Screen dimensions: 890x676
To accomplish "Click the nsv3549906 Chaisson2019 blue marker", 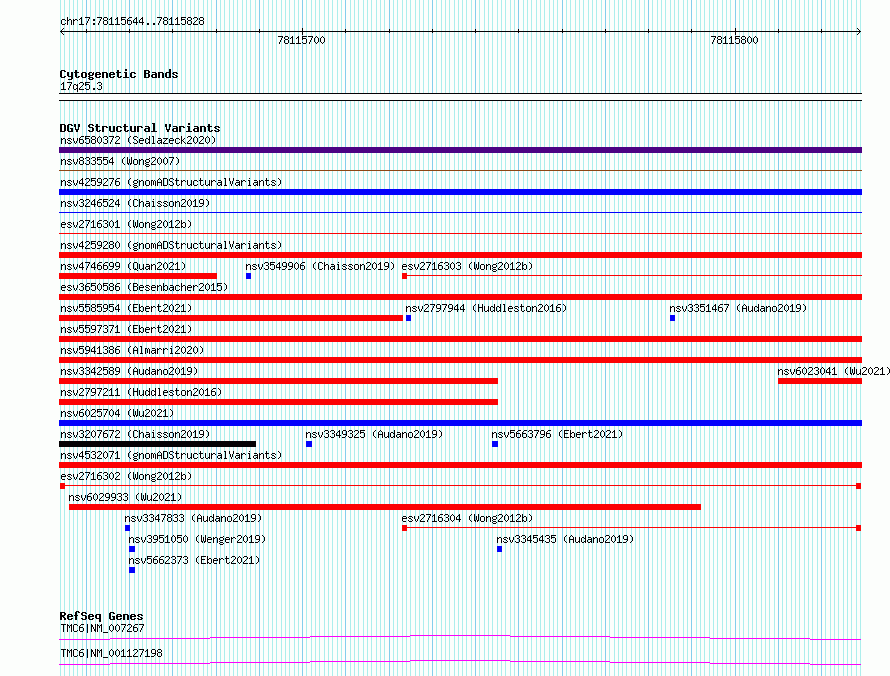I will [x=249, y=276].
